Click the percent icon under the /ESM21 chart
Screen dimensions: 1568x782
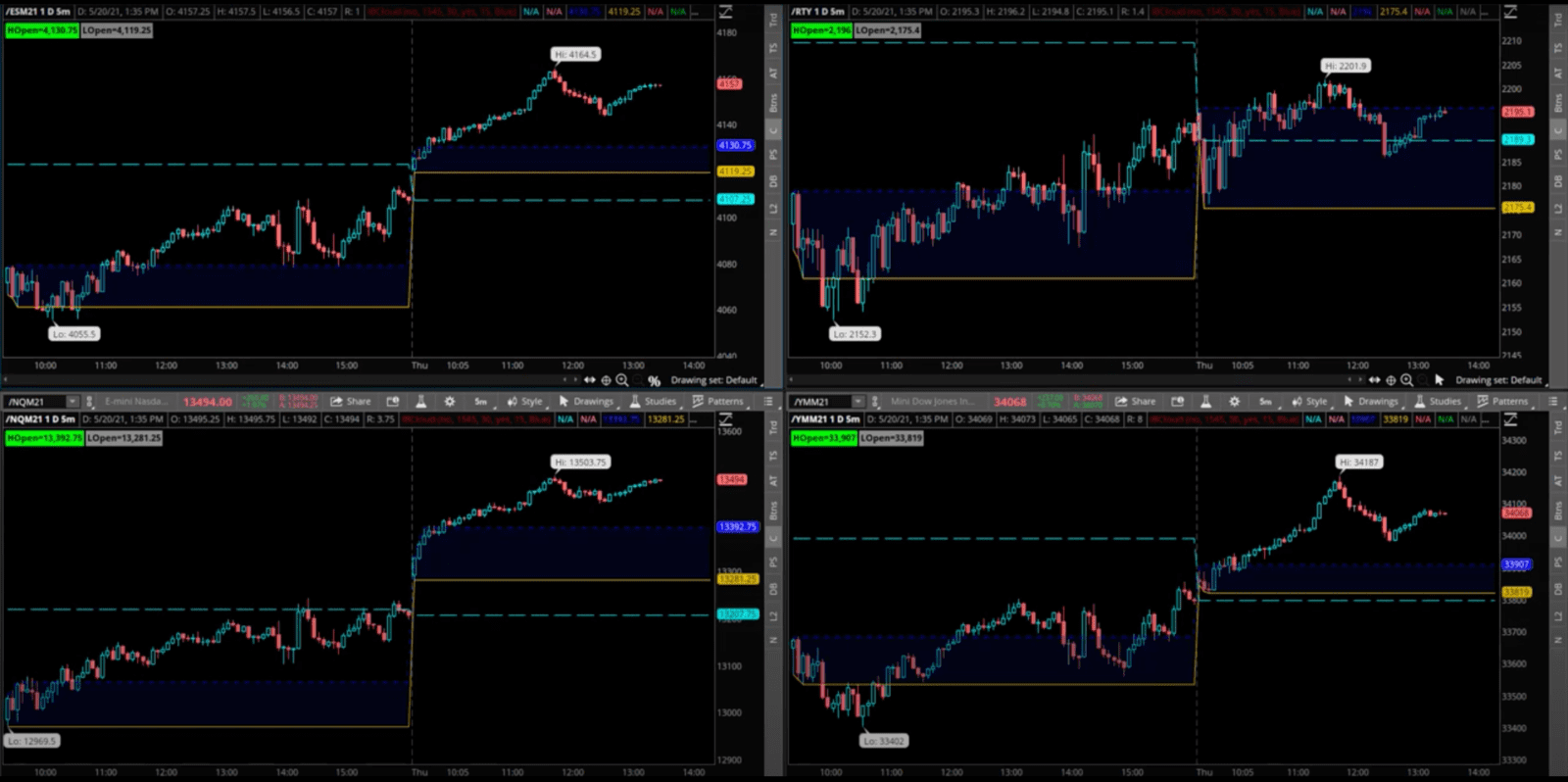654,380
